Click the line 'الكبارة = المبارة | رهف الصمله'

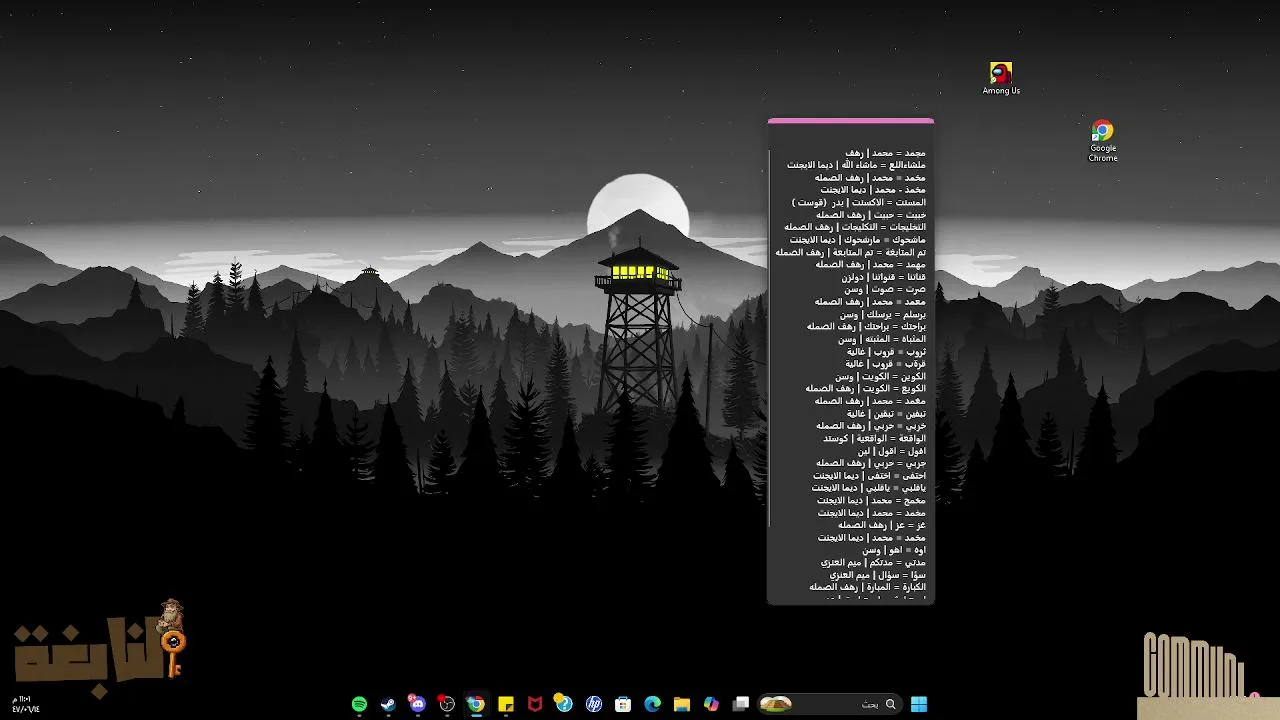point(868,587)
